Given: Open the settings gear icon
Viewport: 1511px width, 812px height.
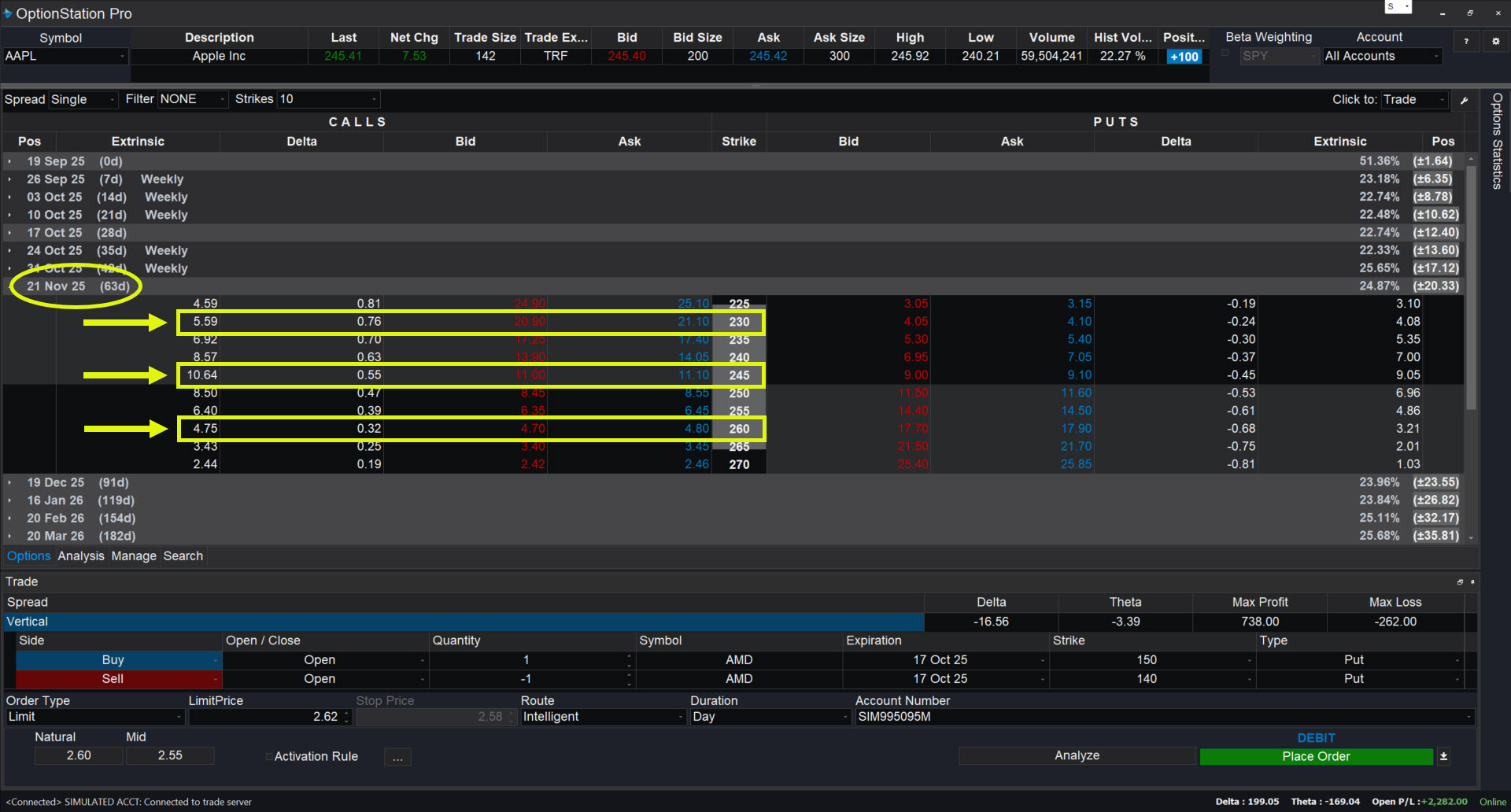Looking at the screenshot, I should coord(1495,42).
